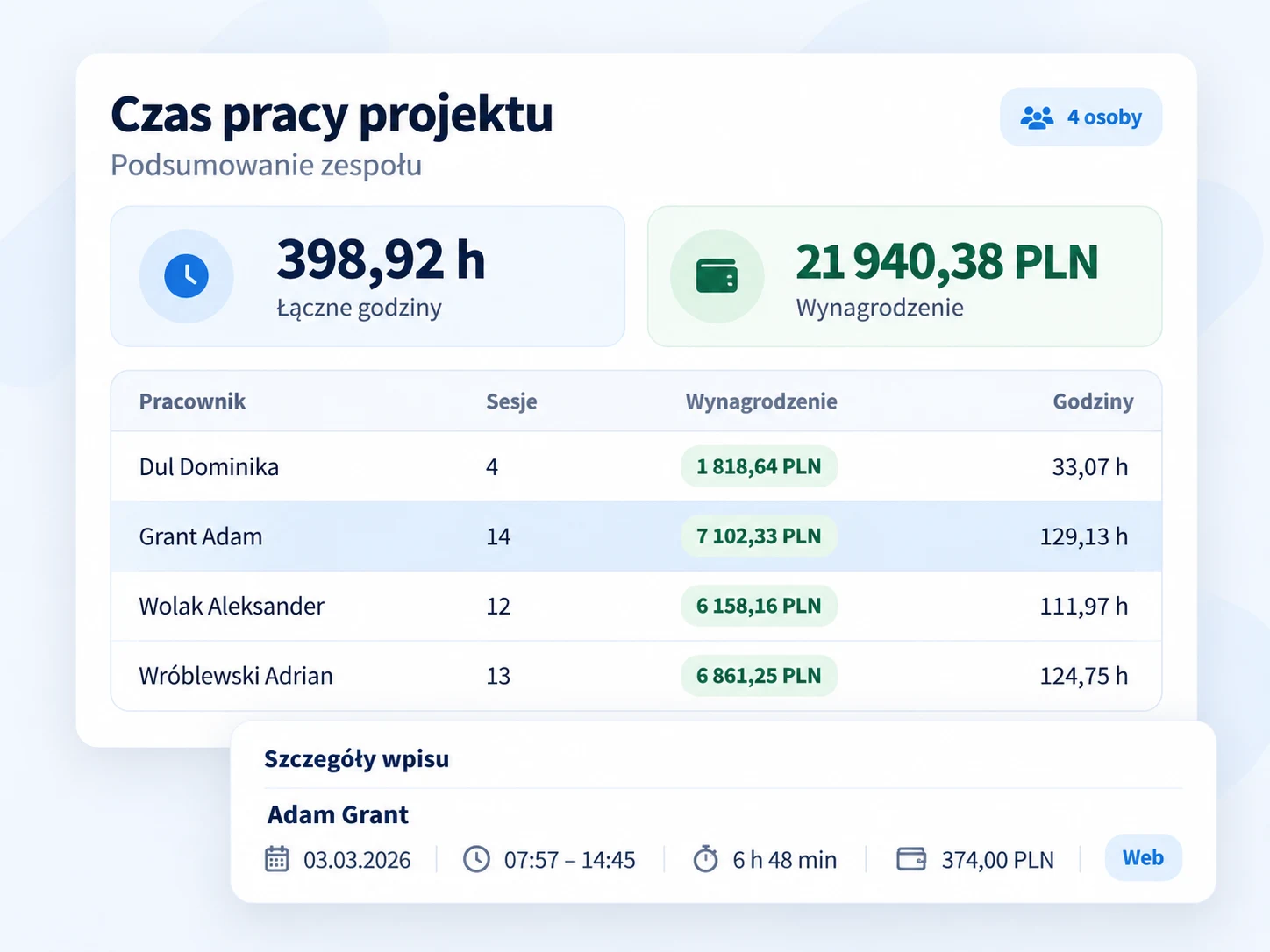
Task: Click the Adam Grant name in entry details
Action: click(338, 814)
